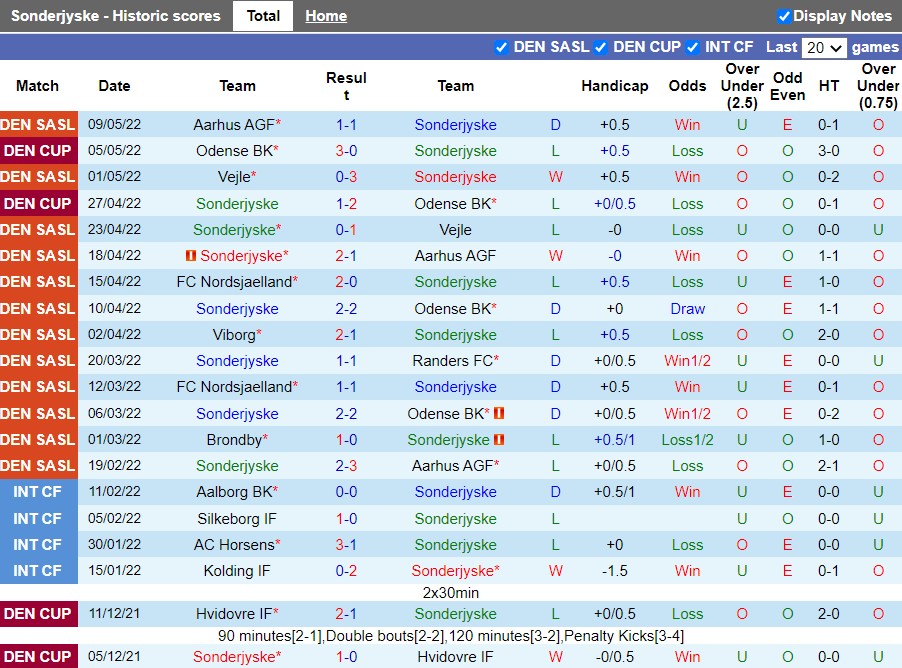Switch to the Home tab
902x668 pixels.
(326, 16)
